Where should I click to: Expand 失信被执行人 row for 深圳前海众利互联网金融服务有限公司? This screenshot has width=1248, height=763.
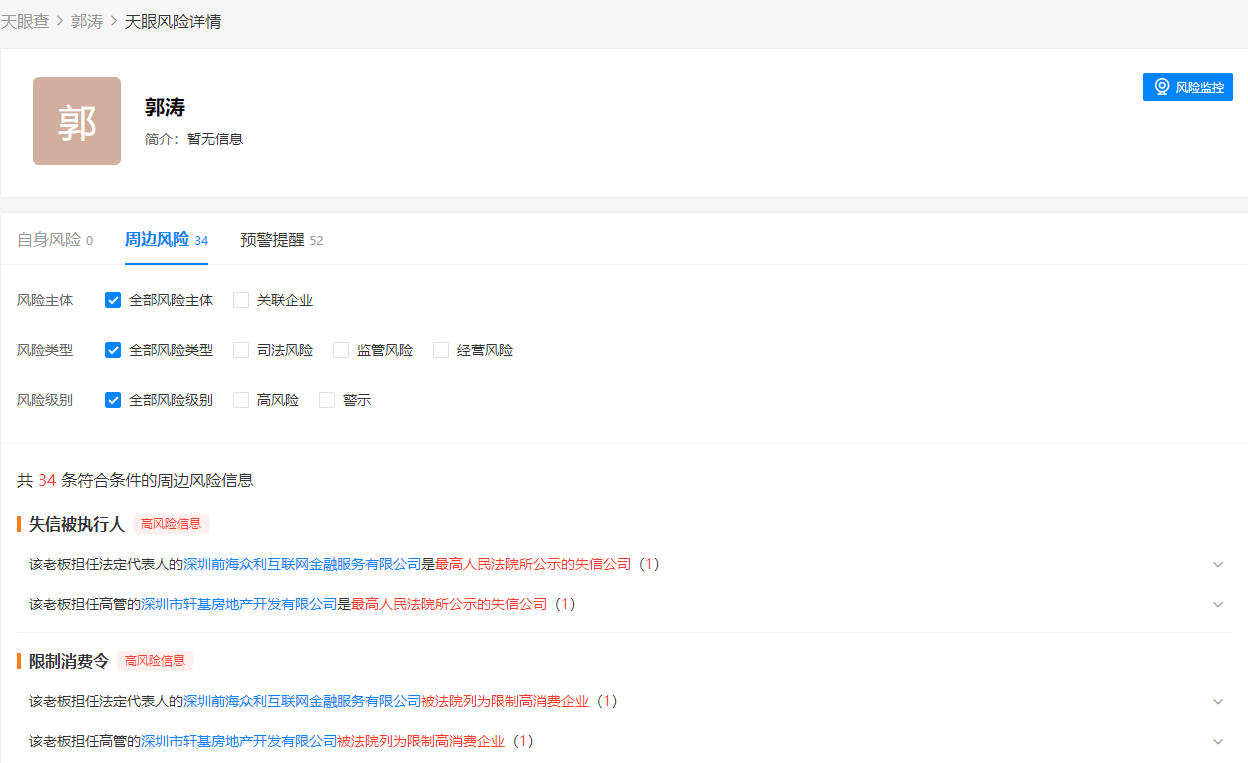(1218, 564)
